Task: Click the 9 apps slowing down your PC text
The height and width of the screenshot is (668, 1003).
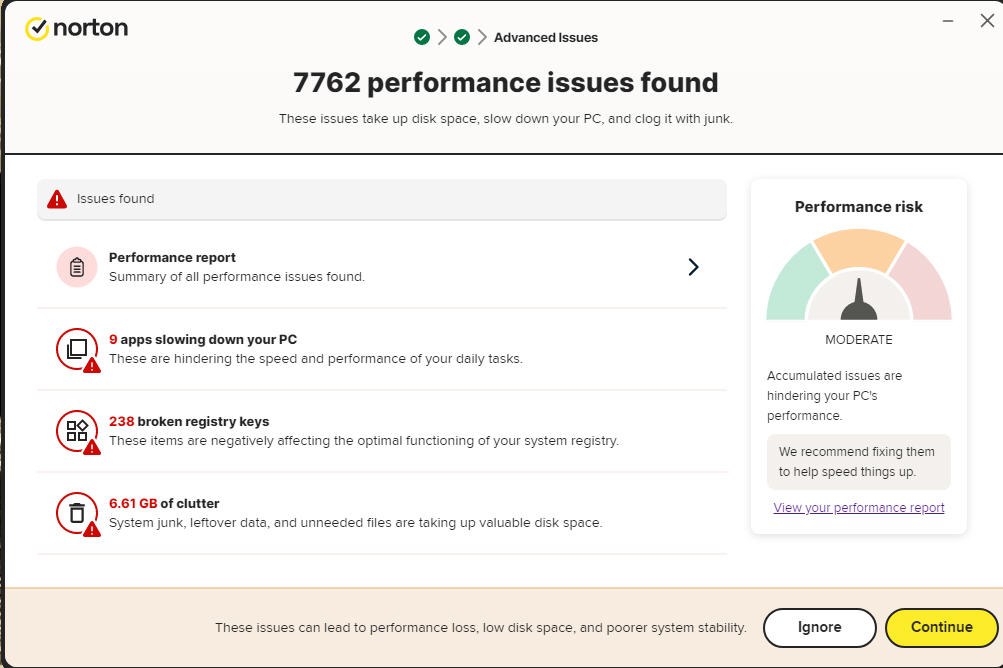Action: click(x=203, y=339)
